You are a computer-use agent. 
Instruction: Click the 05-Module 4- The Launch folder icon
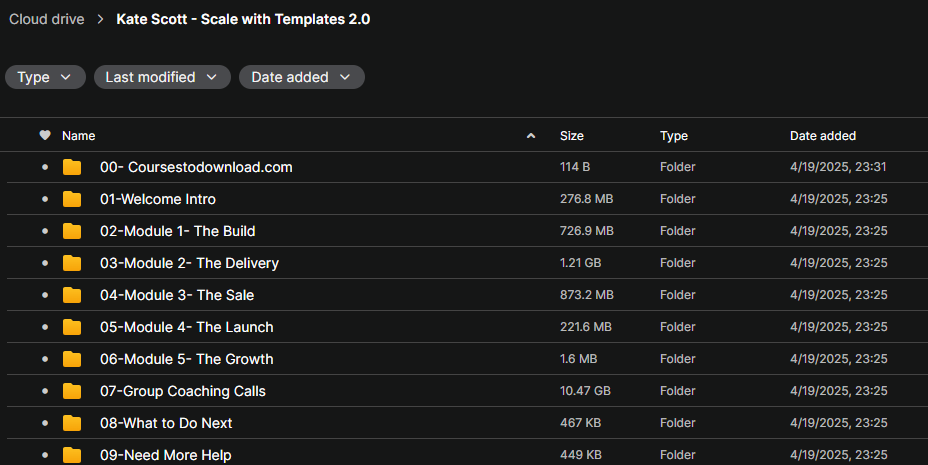(72, 327)
